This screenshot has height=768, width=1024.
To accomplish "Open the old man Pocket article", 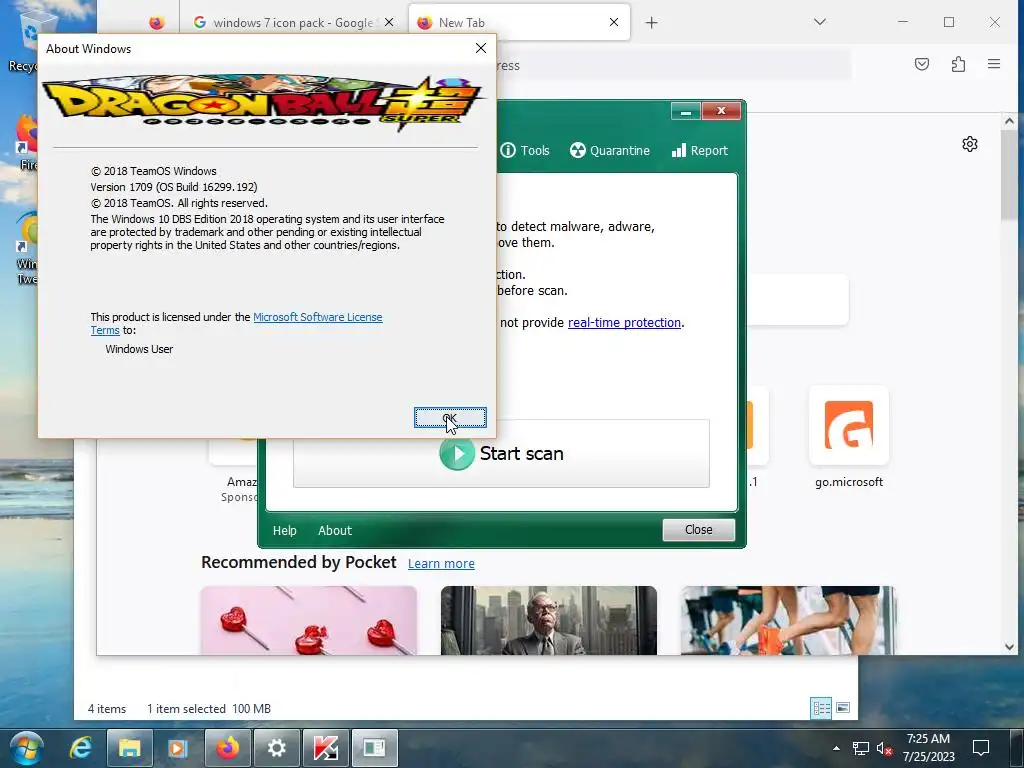I will pyautogui.click(x=549, y=620).
